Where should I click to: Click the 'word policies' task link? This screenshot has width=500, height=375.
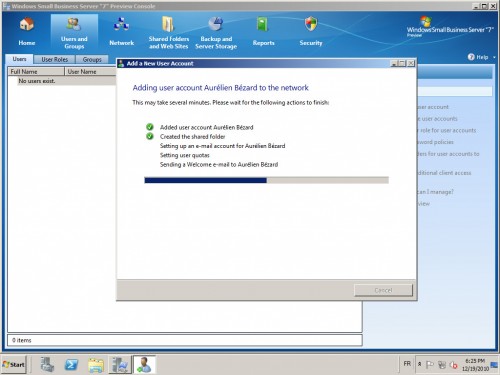pyautogui.click(x=436, y=142)
